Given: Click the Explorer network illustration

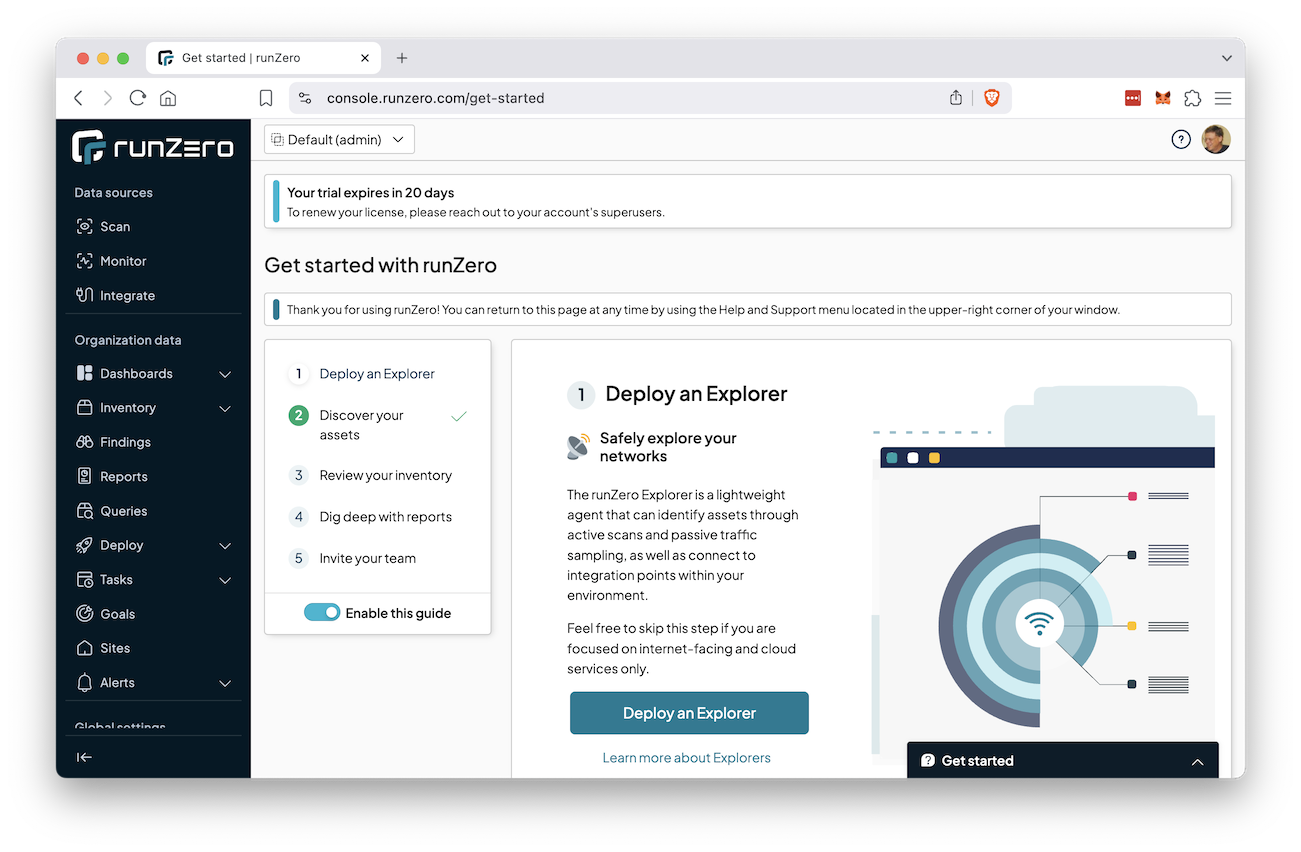Looking at the screenshot, I should click(x=1044, y=575).
